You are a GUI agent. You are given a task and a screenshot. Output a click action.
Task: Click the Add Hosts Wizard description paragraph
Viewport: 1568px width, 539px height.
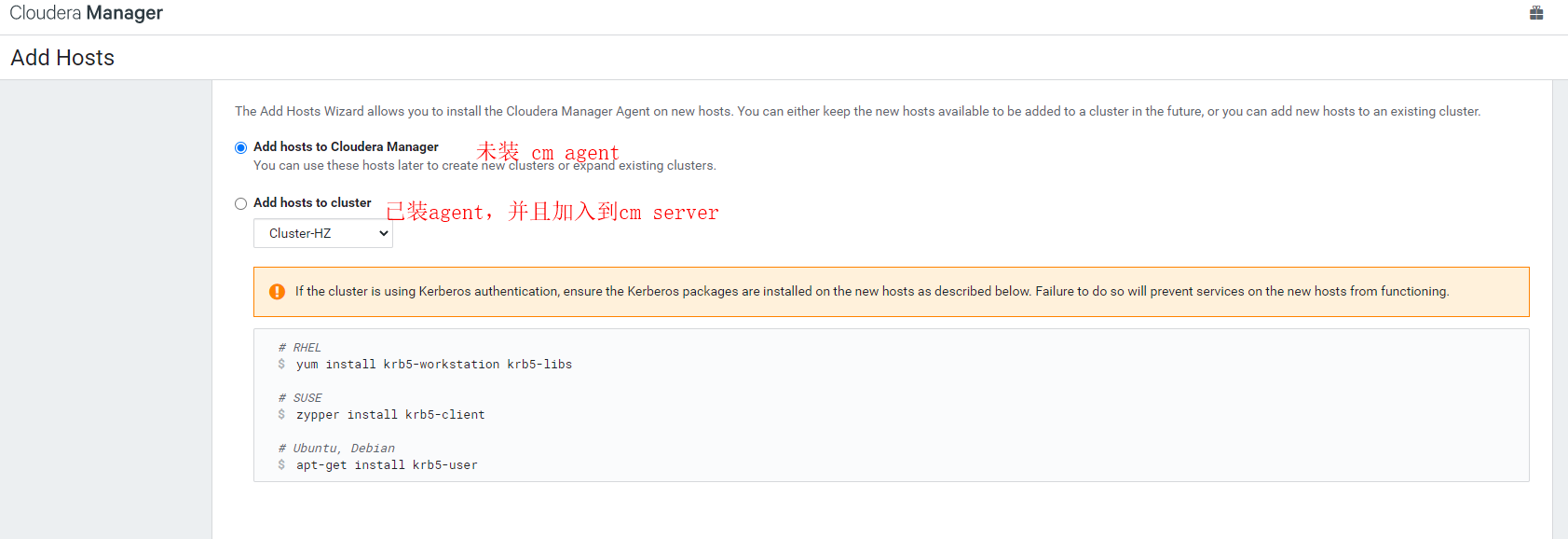point(857,111)
